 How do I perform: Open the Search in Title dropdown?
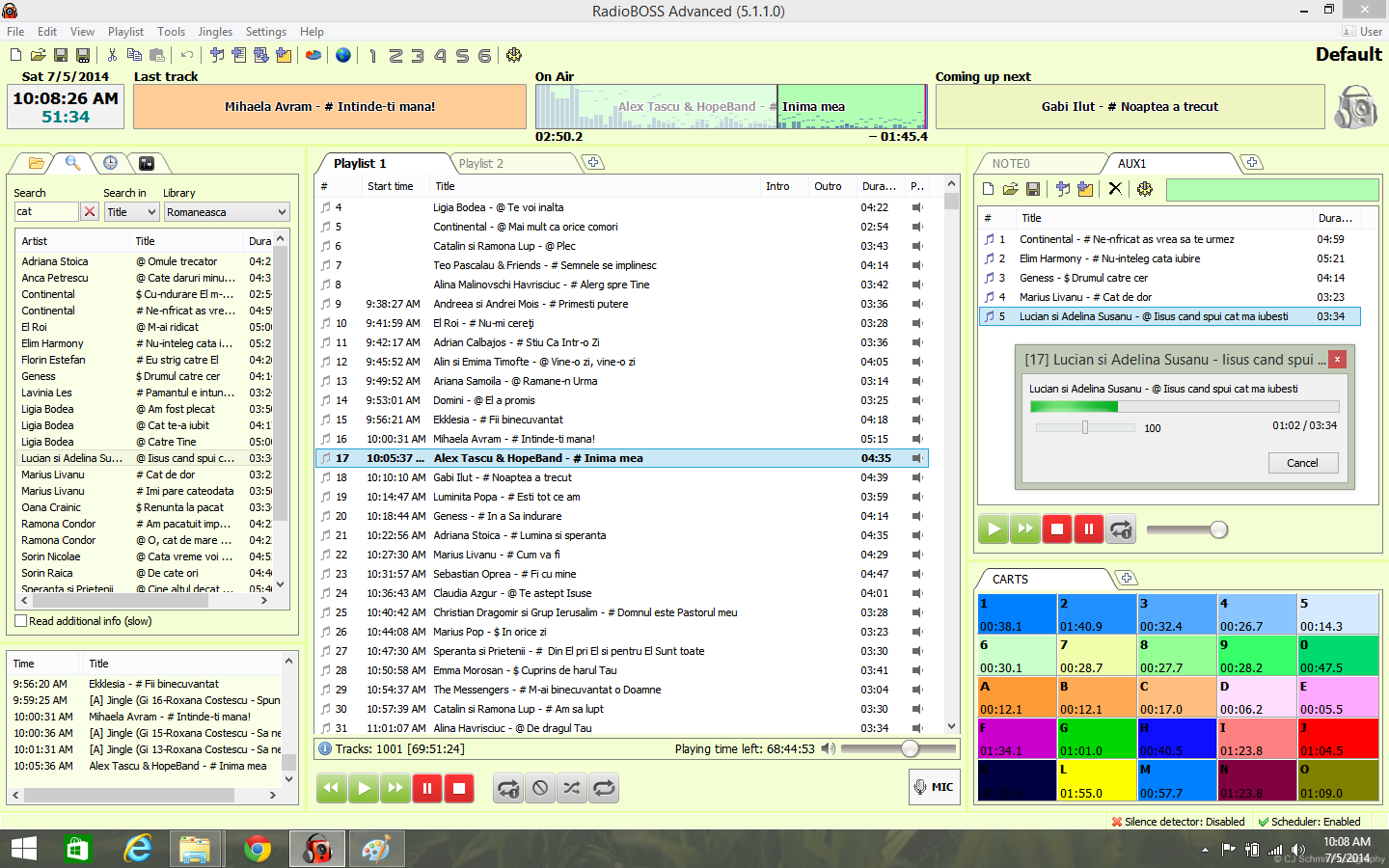pyautogui.click(x=131, y=211)
